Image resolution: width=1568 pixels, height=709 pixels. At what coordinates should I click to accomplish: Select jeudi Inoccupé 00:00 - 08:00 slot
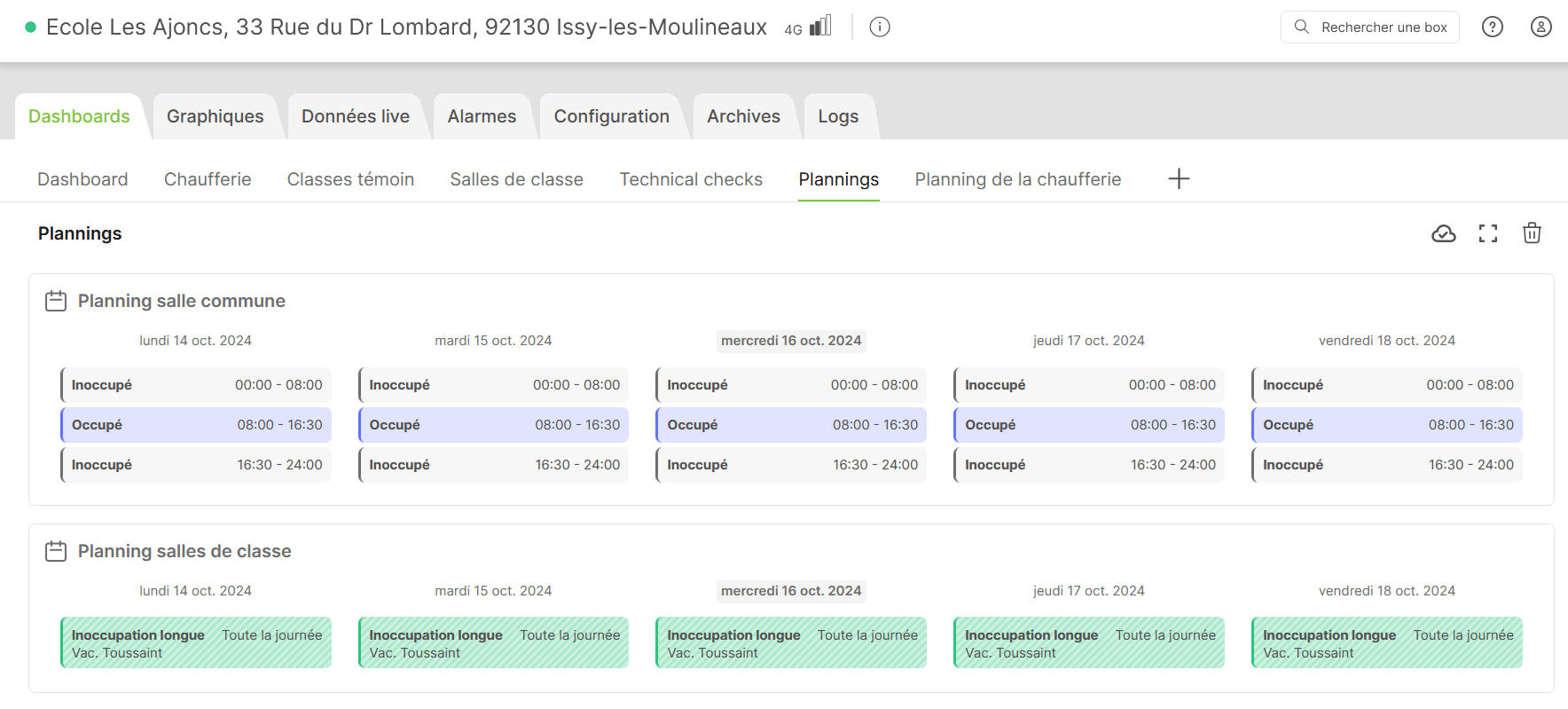tap(1089, 385)
